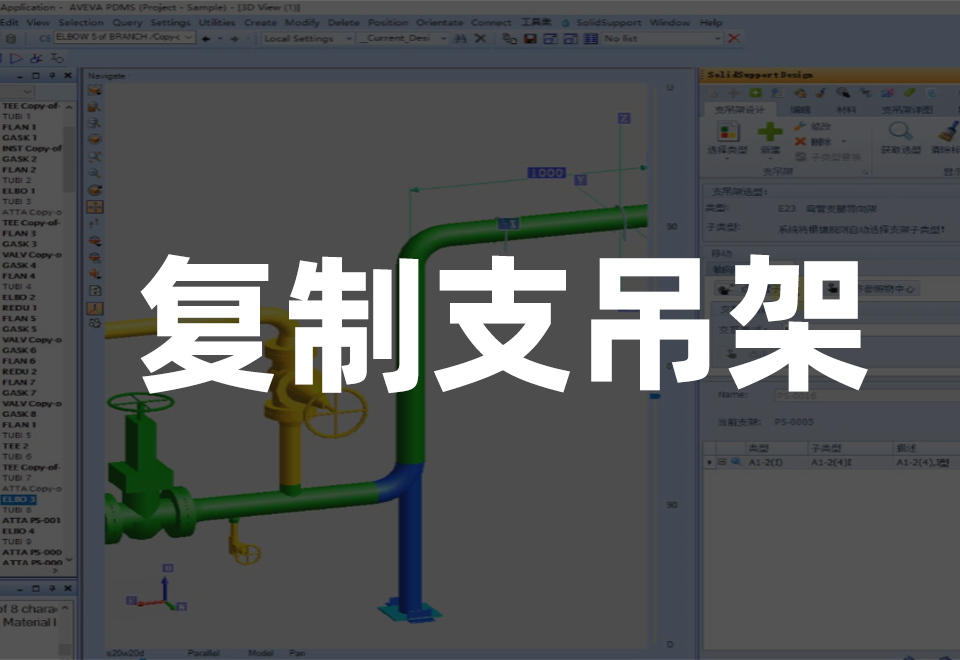Go back with the left arrow button

tap(206, 39)
